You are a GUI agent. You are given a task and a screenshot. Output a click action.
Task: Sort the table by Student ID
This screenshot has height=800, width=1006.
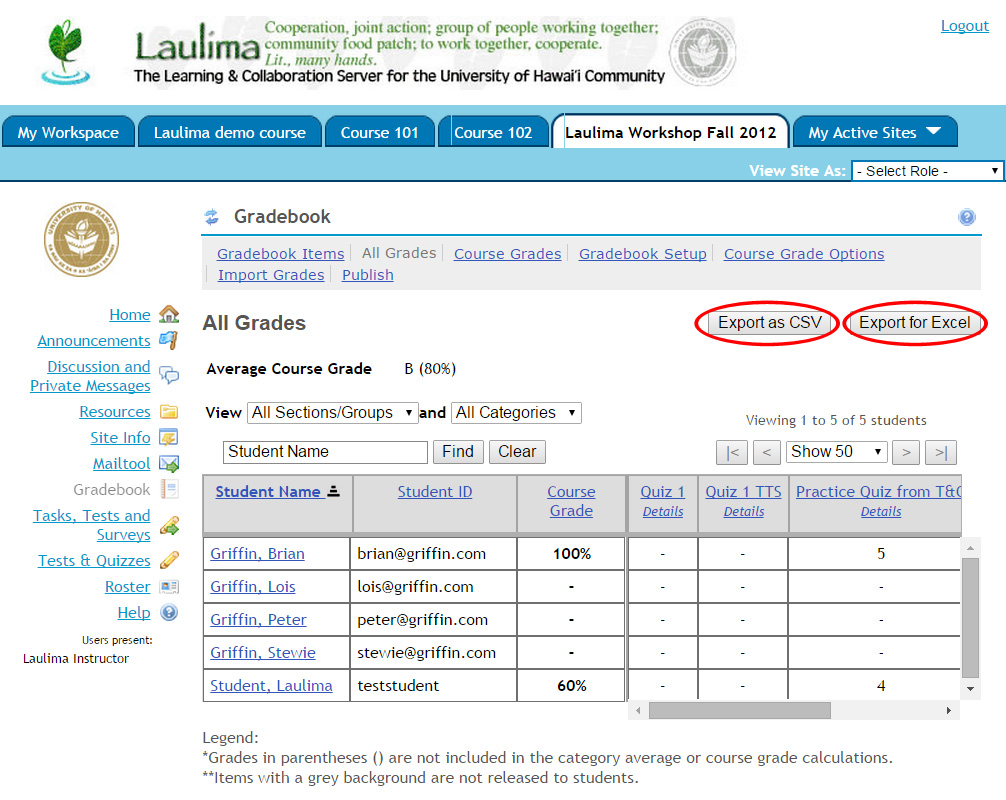click(x=435, y=491)
